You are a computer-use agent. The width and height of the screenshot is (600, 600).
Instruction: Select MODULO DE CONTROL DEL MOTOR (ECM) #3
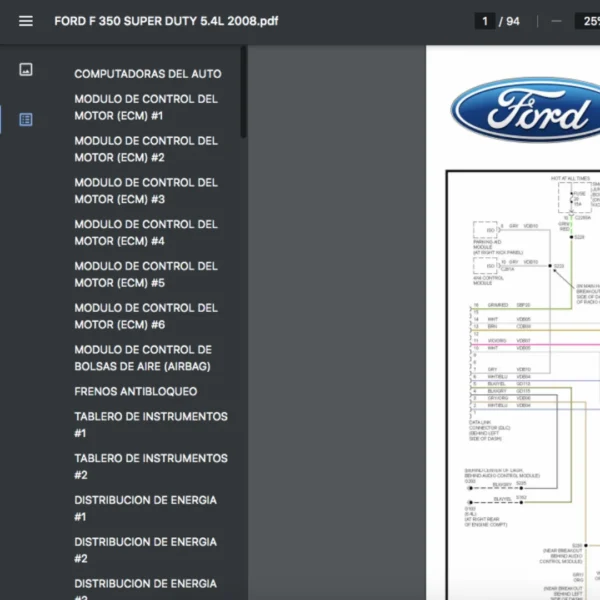(146, 191)
